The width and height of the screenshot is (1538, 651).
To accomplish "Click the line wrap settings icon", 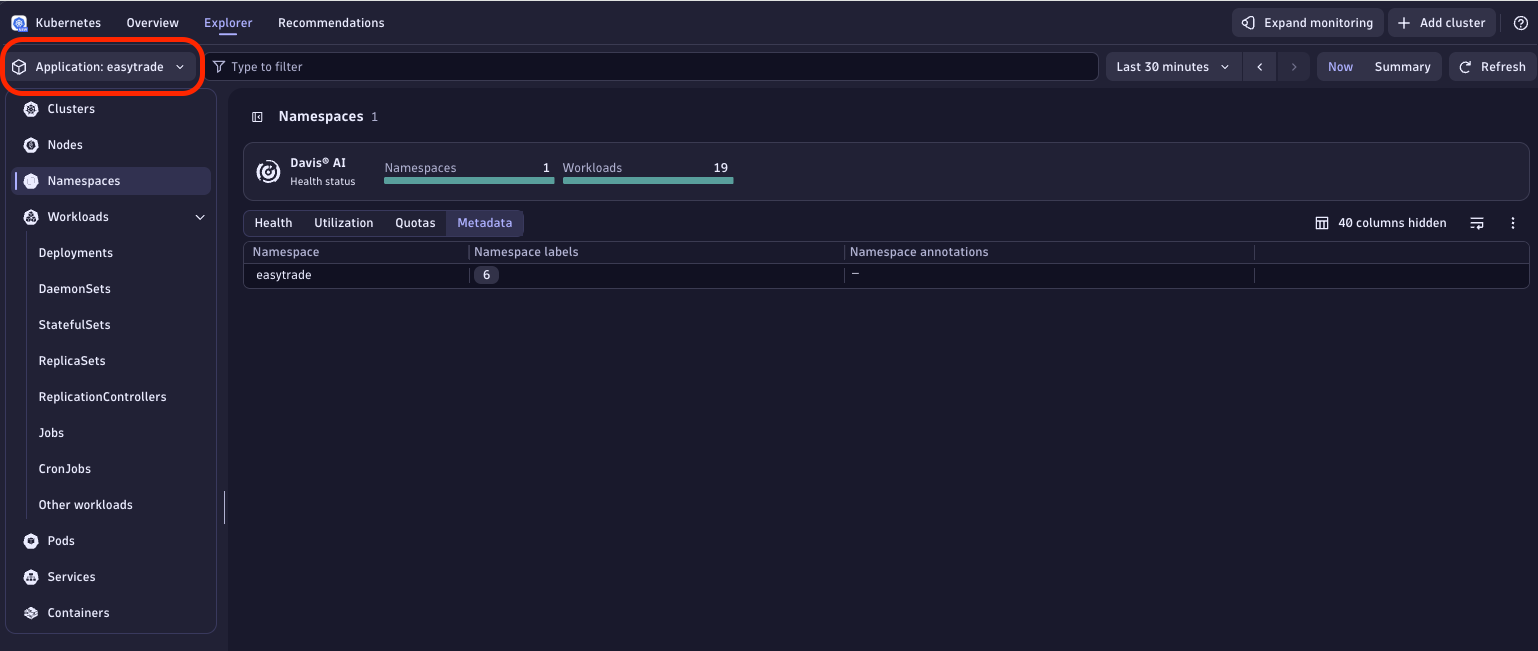I will point(1477,223).
